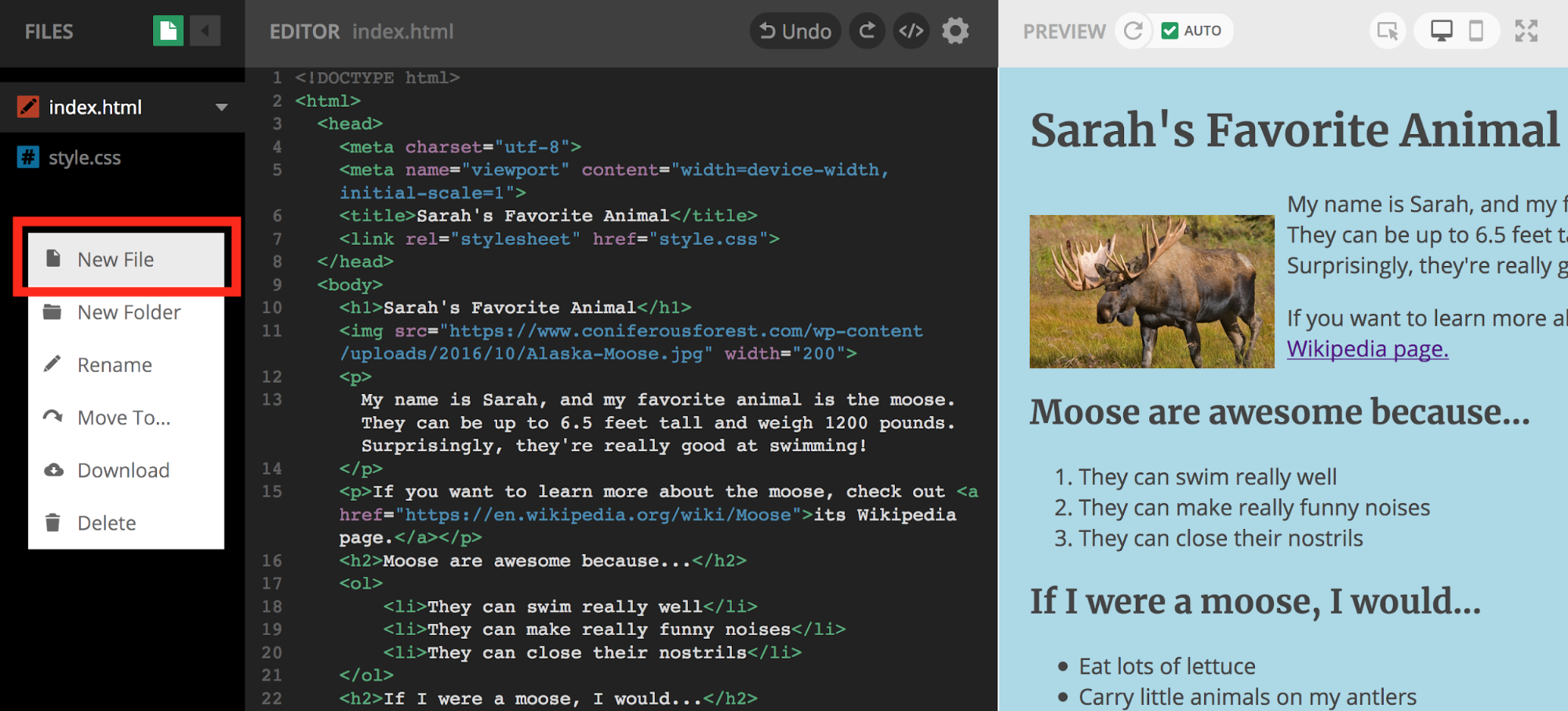Choose New Folder in the menu
This screenshot has width=1568, height=711.
click(129, 312)
